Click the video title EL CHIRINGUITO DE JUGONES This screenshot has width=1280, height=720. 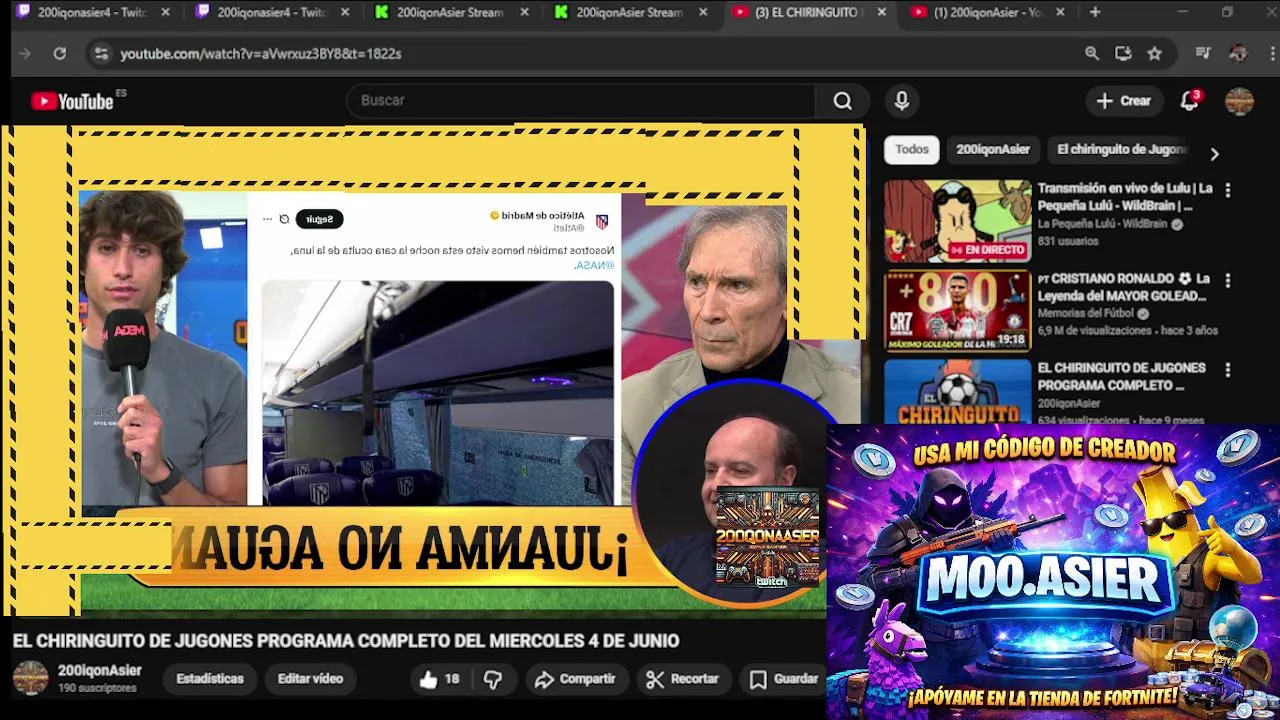click(x=345, y=641)
